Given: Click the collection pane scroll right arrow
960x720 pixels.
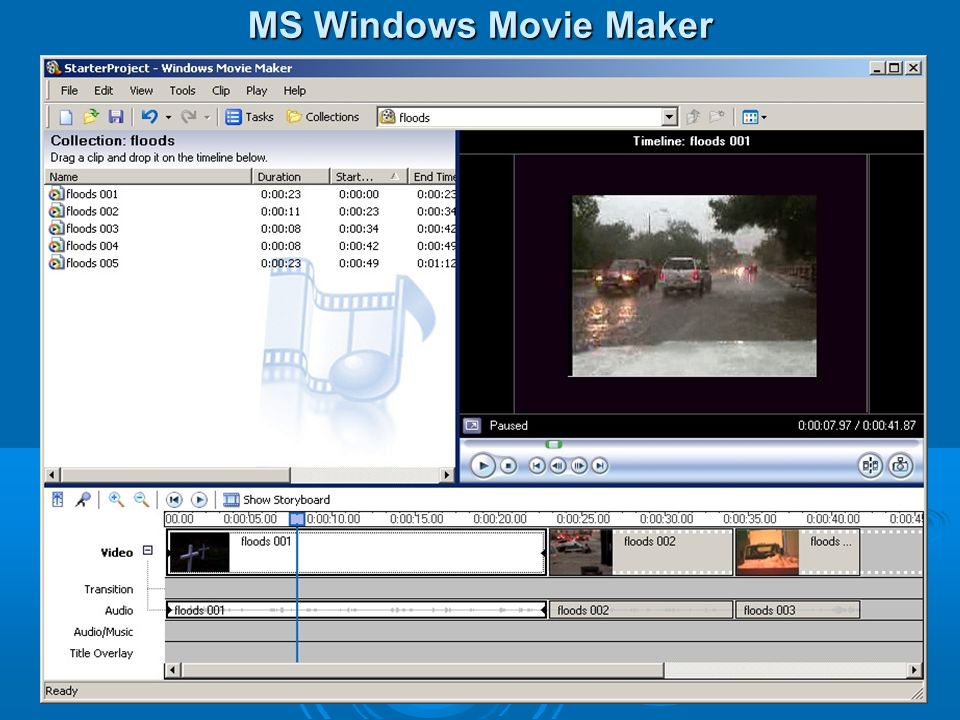Looking at the screenshot, I should [x=446, y=474].
